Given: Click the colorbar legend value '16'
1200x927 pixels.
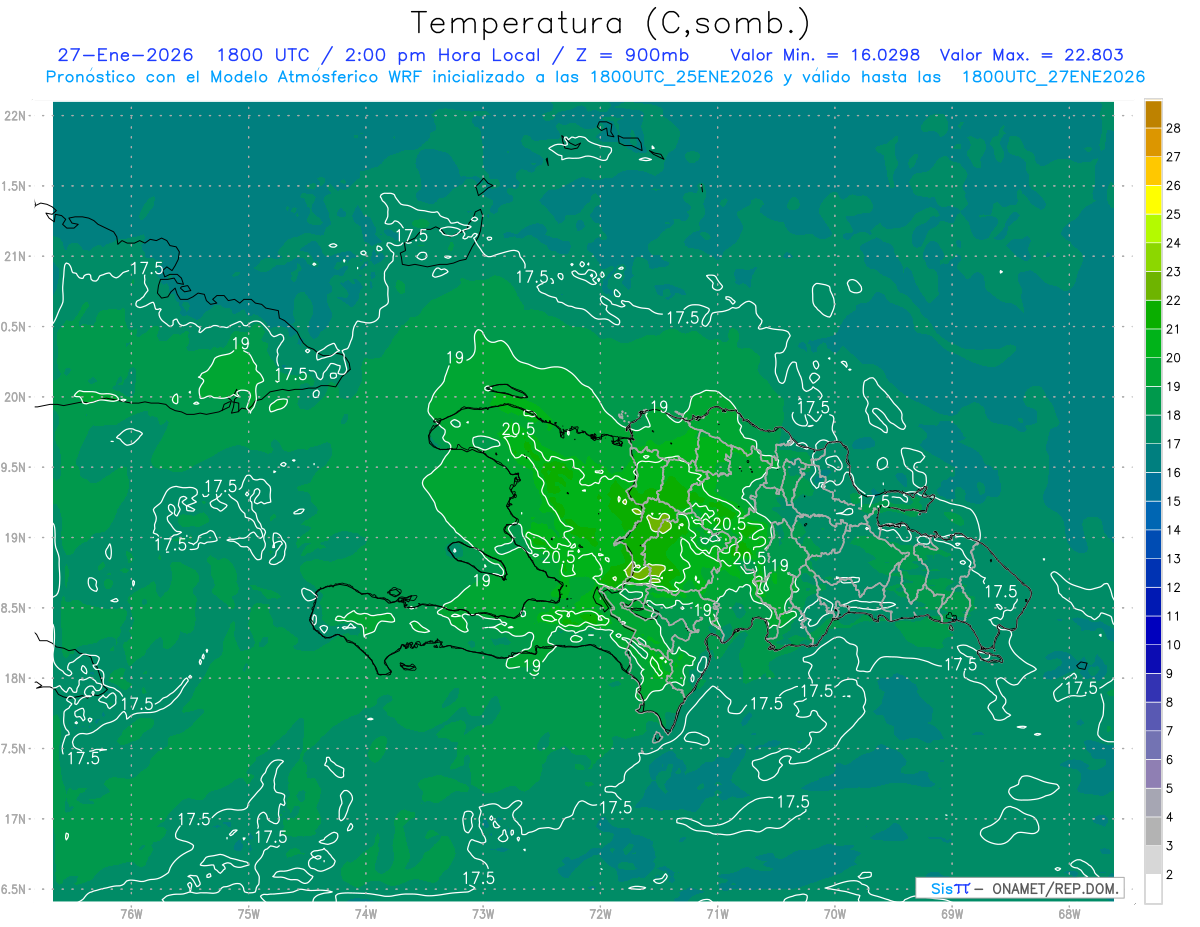Looking at the screenshot, I should (x=1174, y=473).
